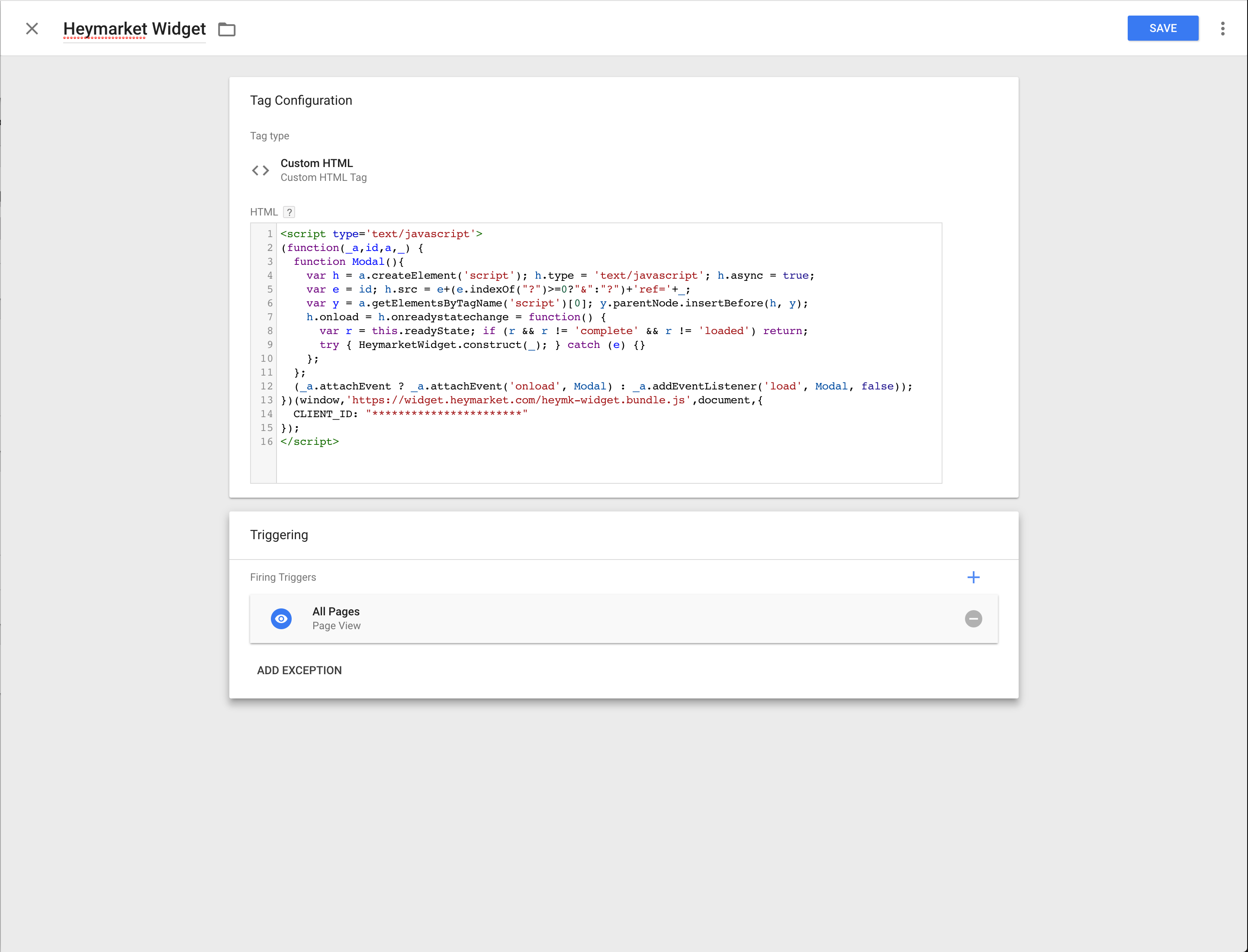
Task: Edit the Heymarket Widget tag name
Action: pyautogui.click(x=134, y=29)
